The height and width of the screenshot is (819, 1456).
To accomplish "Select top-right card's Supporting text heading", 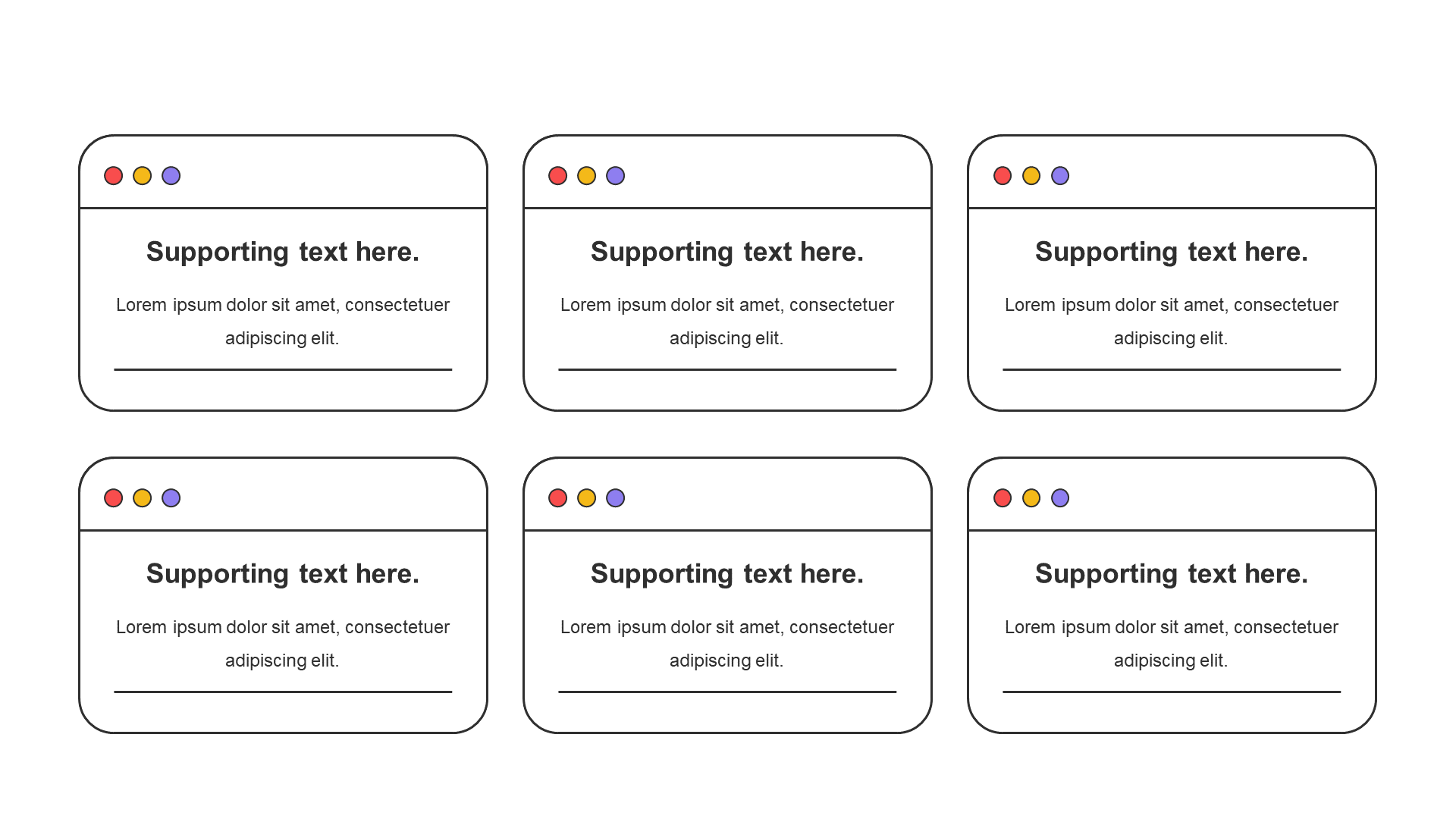I will click(1172, 252).
